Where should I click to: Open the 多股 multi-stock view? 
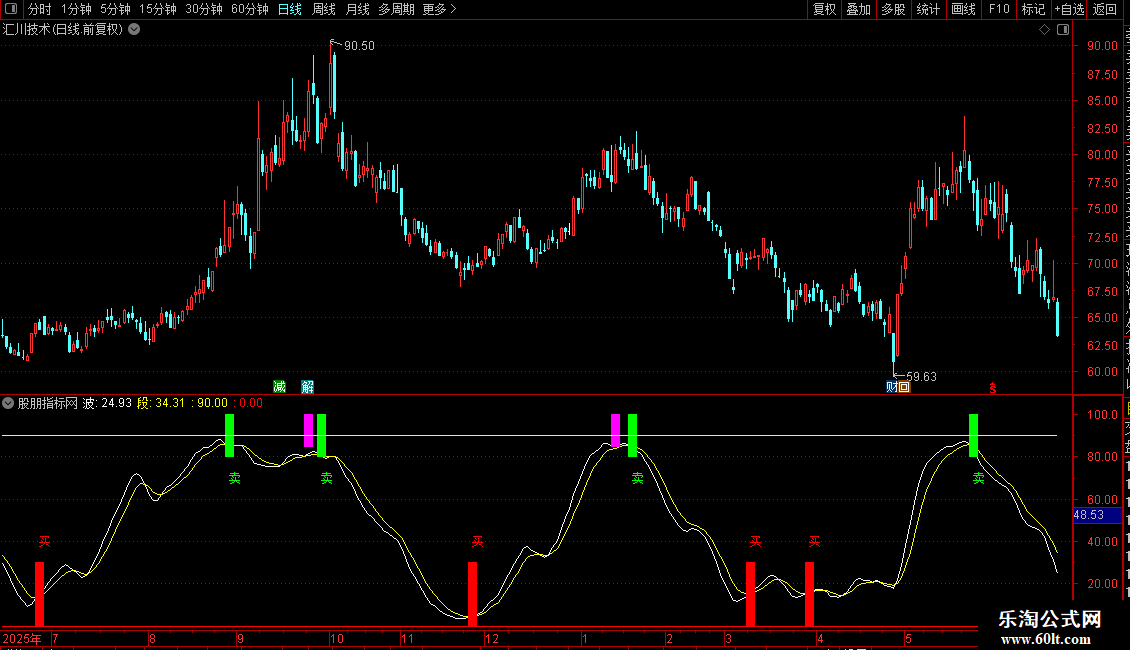tap(893, 9)
